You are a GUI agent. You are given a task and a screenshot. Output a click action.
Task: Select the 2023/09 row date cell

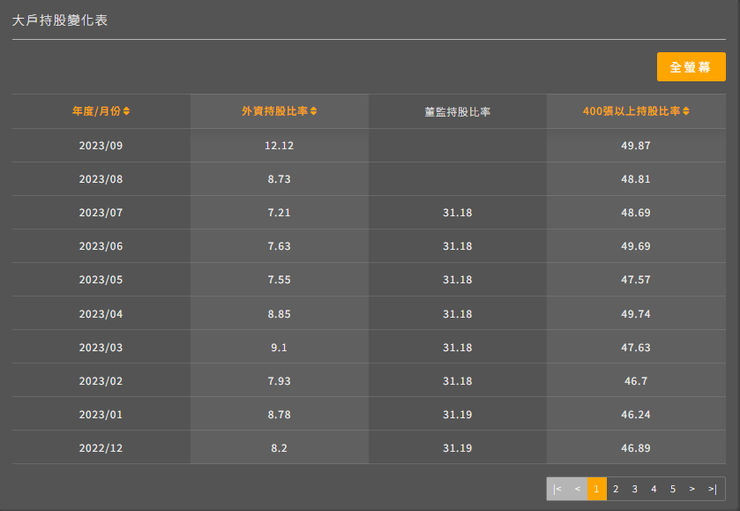click(100, 146)
